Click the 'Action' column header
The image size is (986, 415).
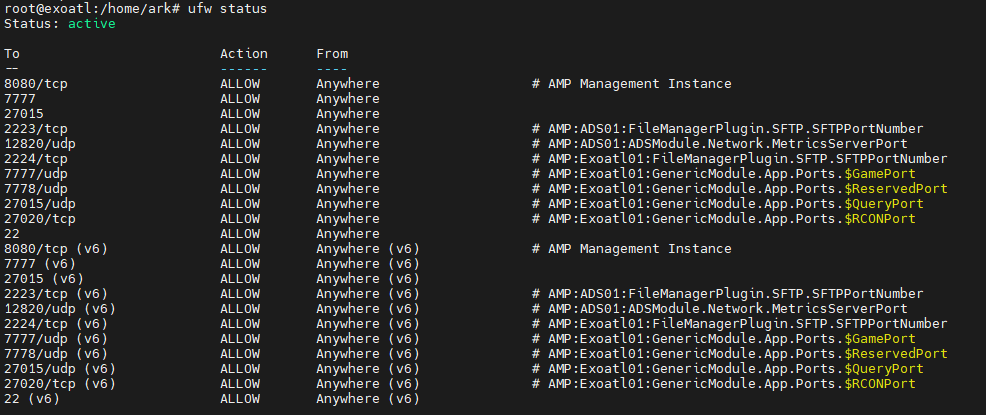244,53
